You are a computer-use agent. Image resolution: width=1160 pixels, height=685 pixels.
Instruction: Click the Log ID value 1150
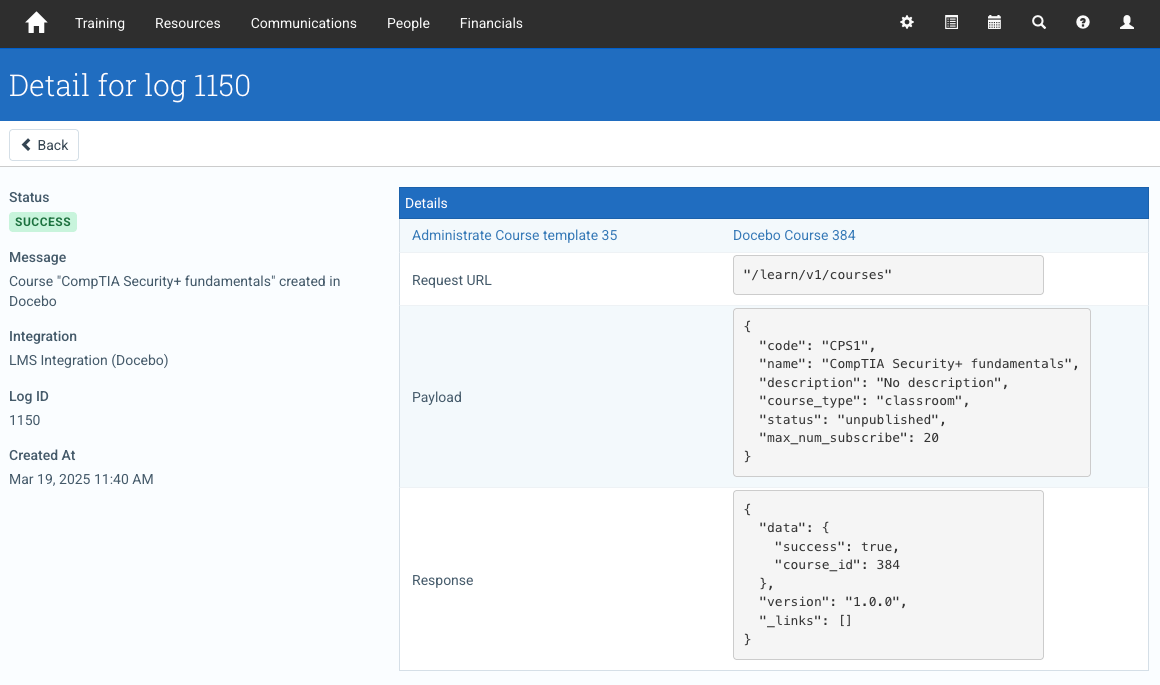tap(24, 420)
